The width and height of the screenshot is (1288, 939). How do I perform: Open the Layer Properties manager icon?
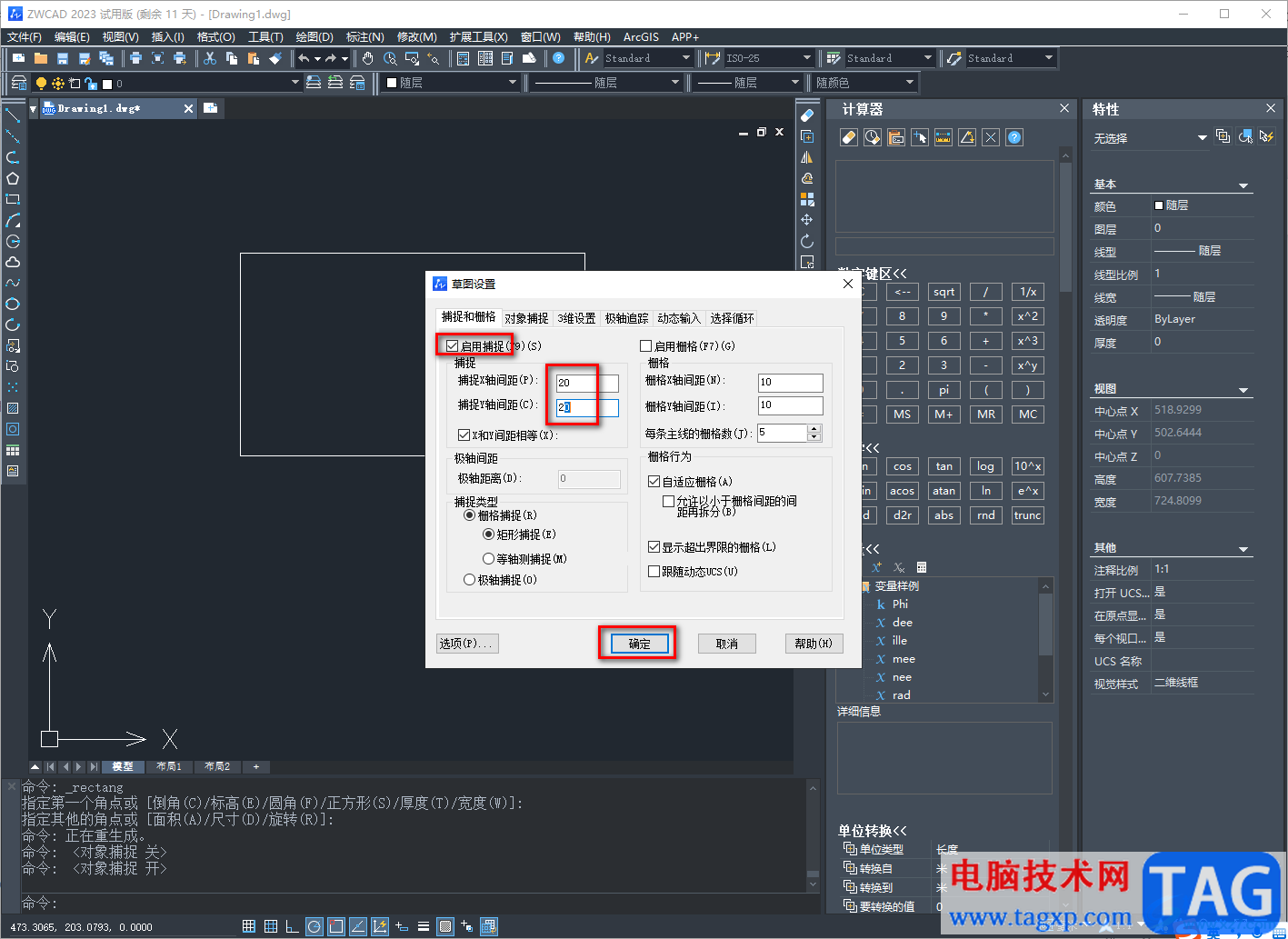click(19, 83)
